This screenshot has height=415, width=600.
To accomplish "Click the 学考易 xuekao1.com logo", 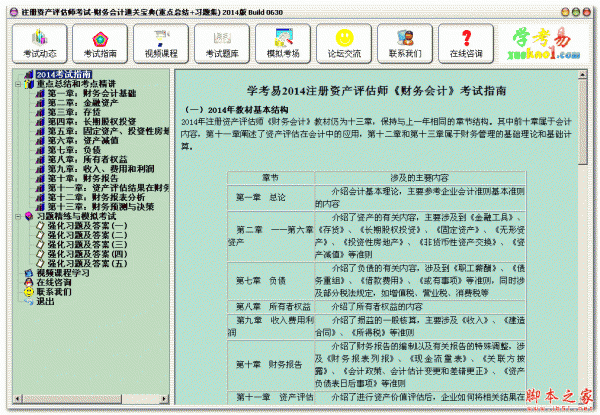I will [543, 44].
